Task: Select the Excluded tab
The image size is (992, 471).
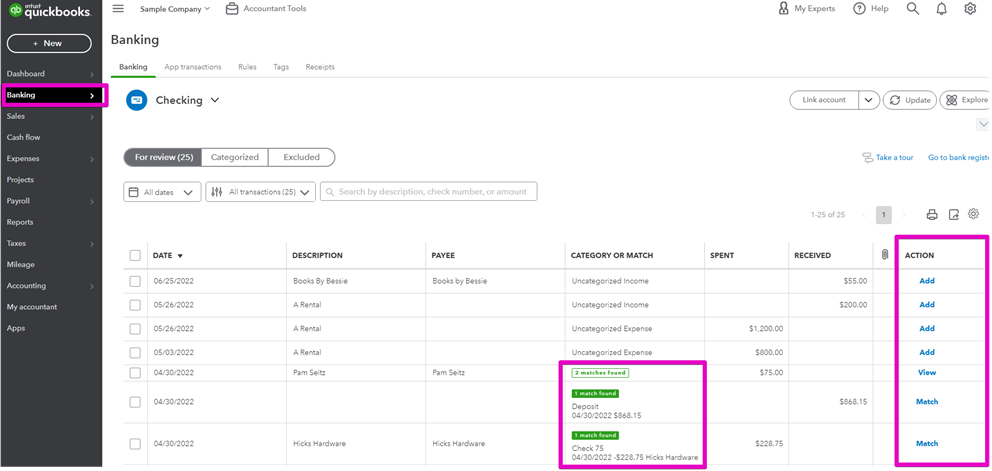Action: tap(302, 157)
